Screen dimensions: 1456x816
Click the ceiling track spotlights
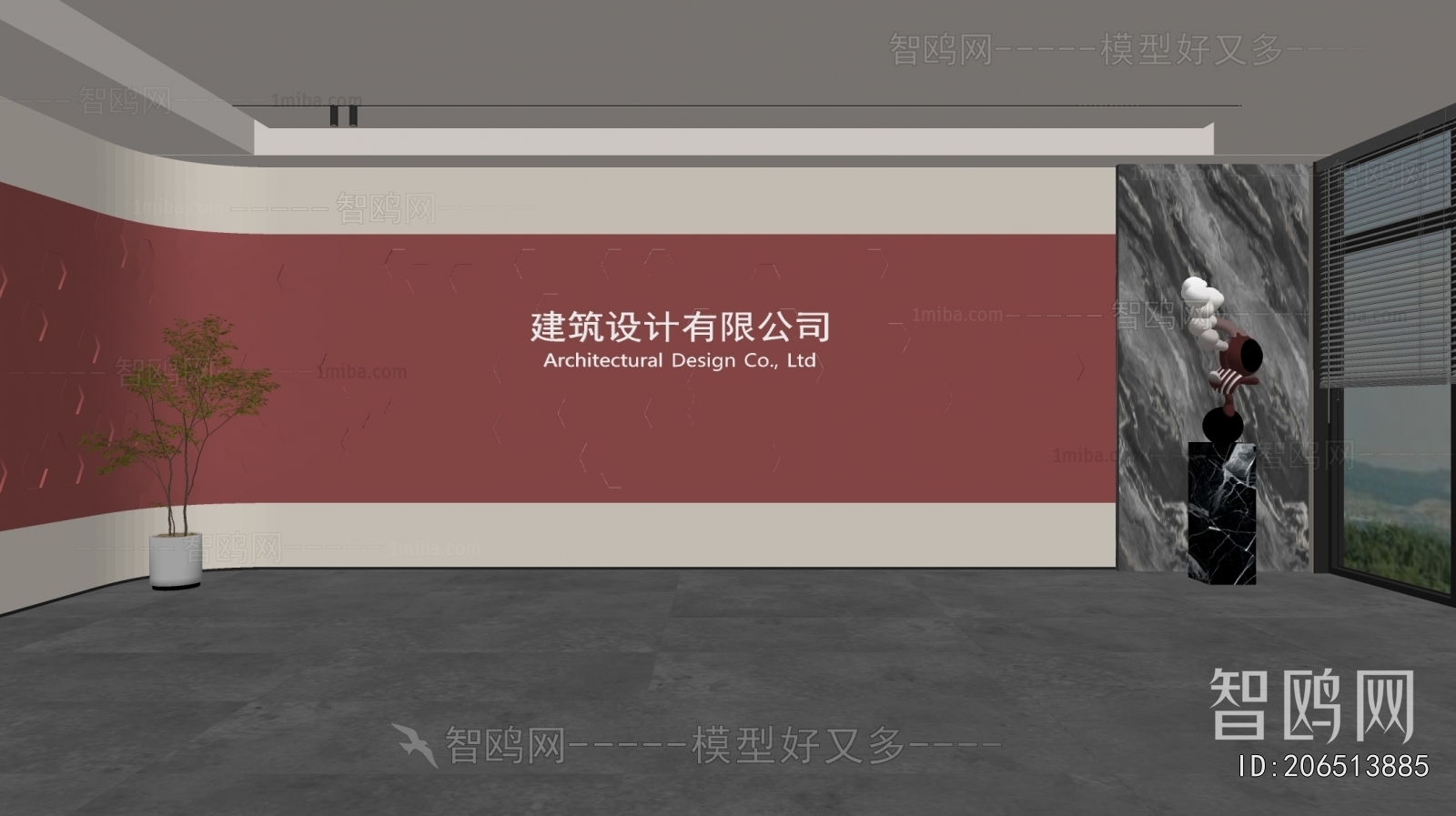tap(343, 116)
